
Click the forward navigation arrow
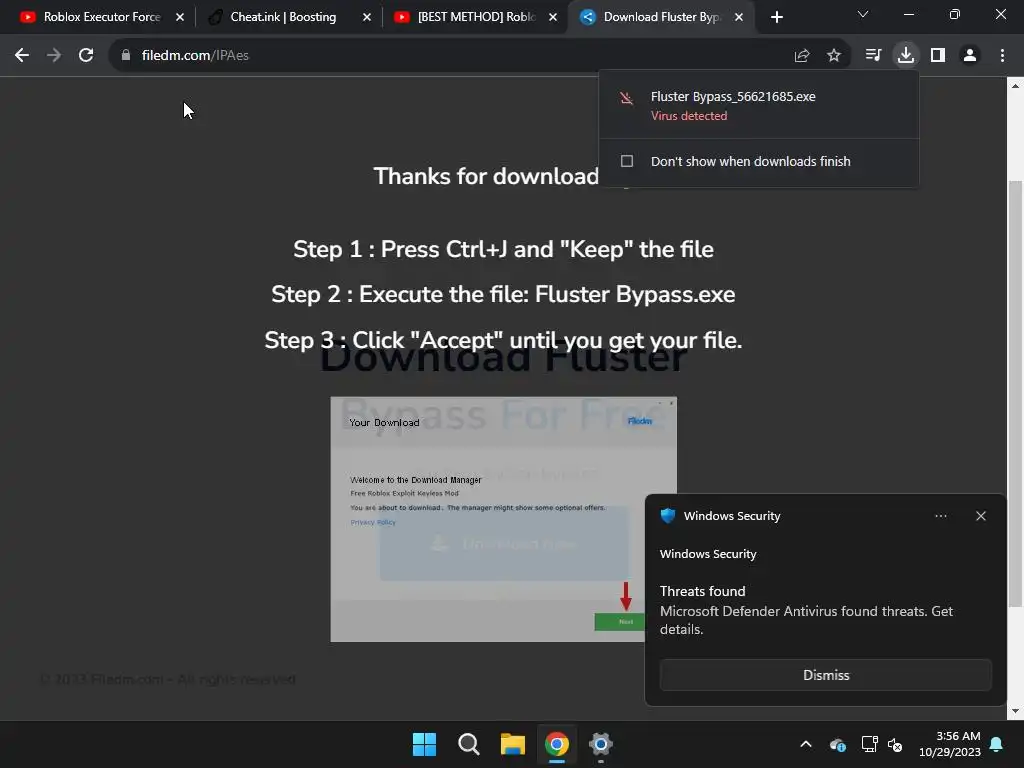(x=54, y=56)
